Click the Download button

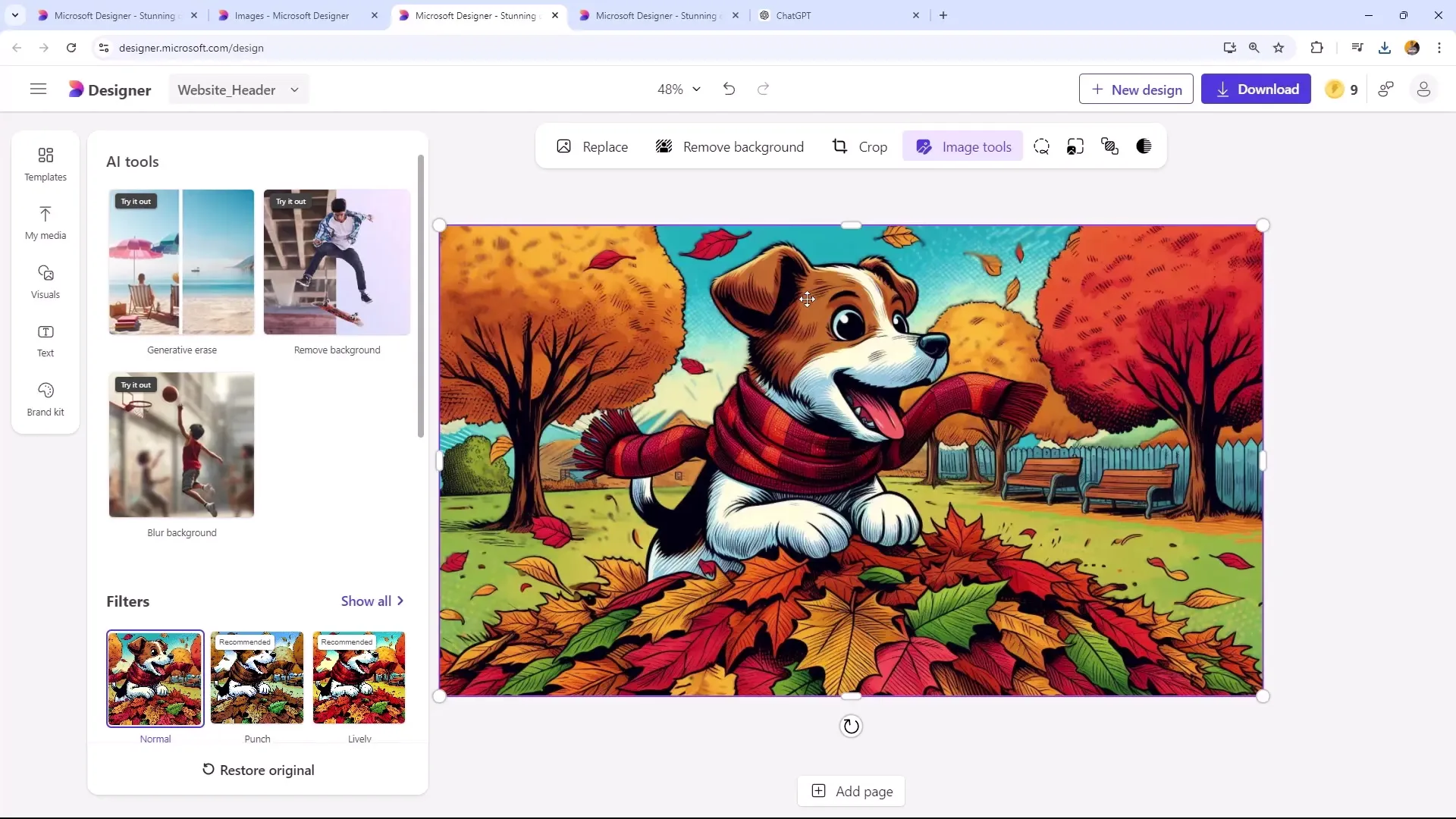coord(1256,89)
